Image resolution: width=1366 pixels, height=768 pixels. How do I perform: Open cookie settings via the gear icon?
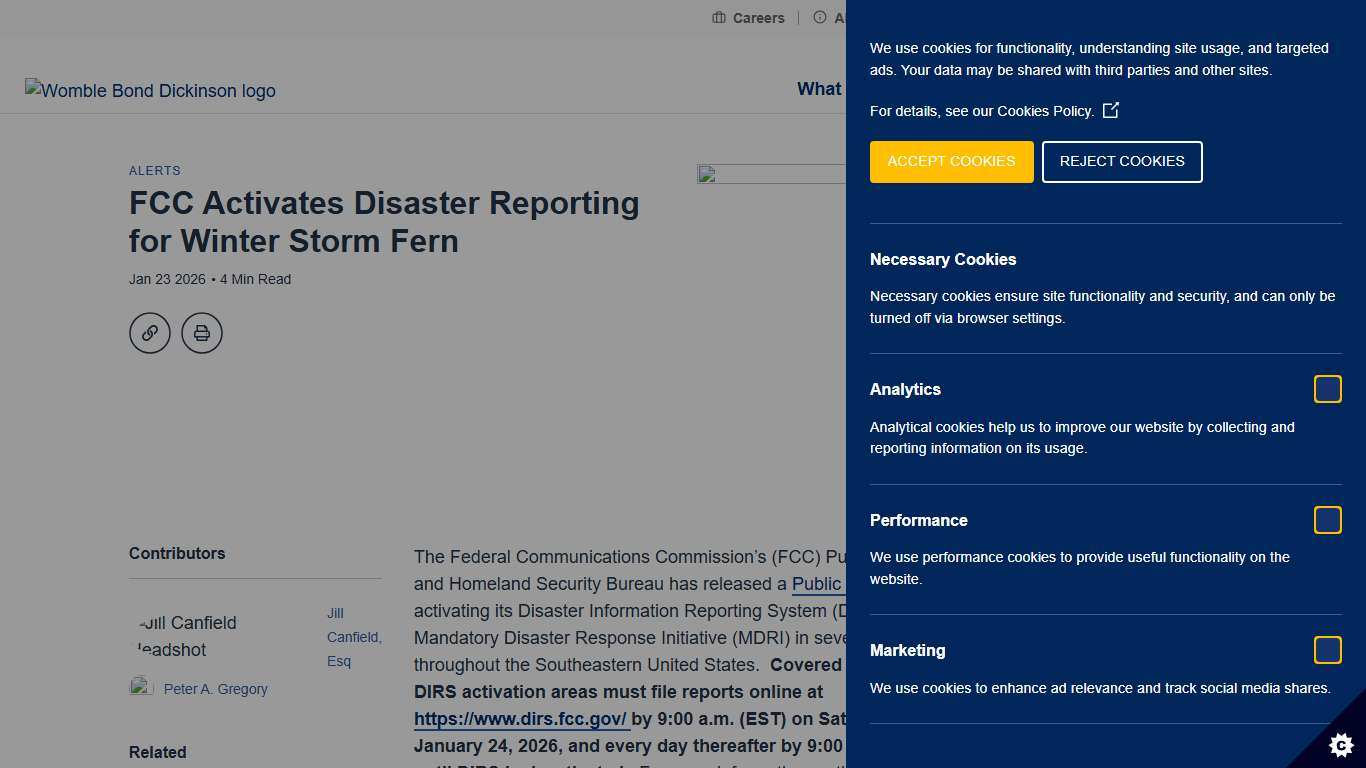[1340, 745]
